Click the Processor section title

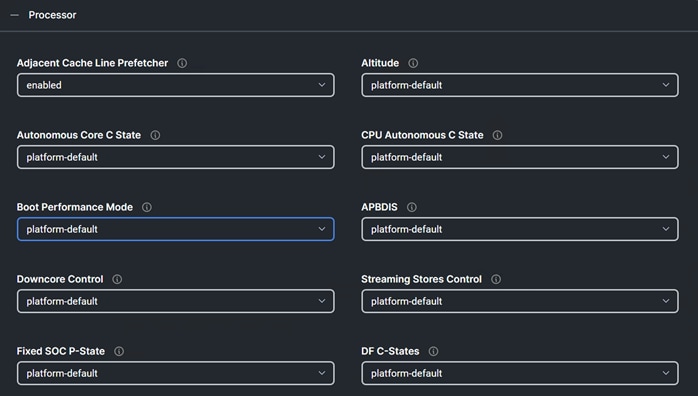coord(53,15)
